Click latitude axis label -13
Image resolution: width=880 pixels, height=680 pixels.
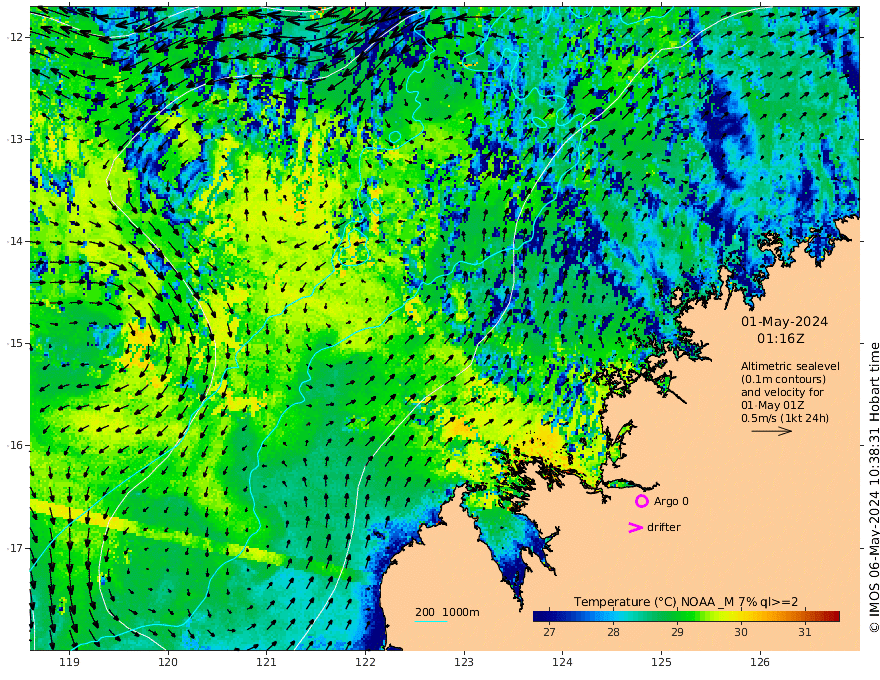15,139
